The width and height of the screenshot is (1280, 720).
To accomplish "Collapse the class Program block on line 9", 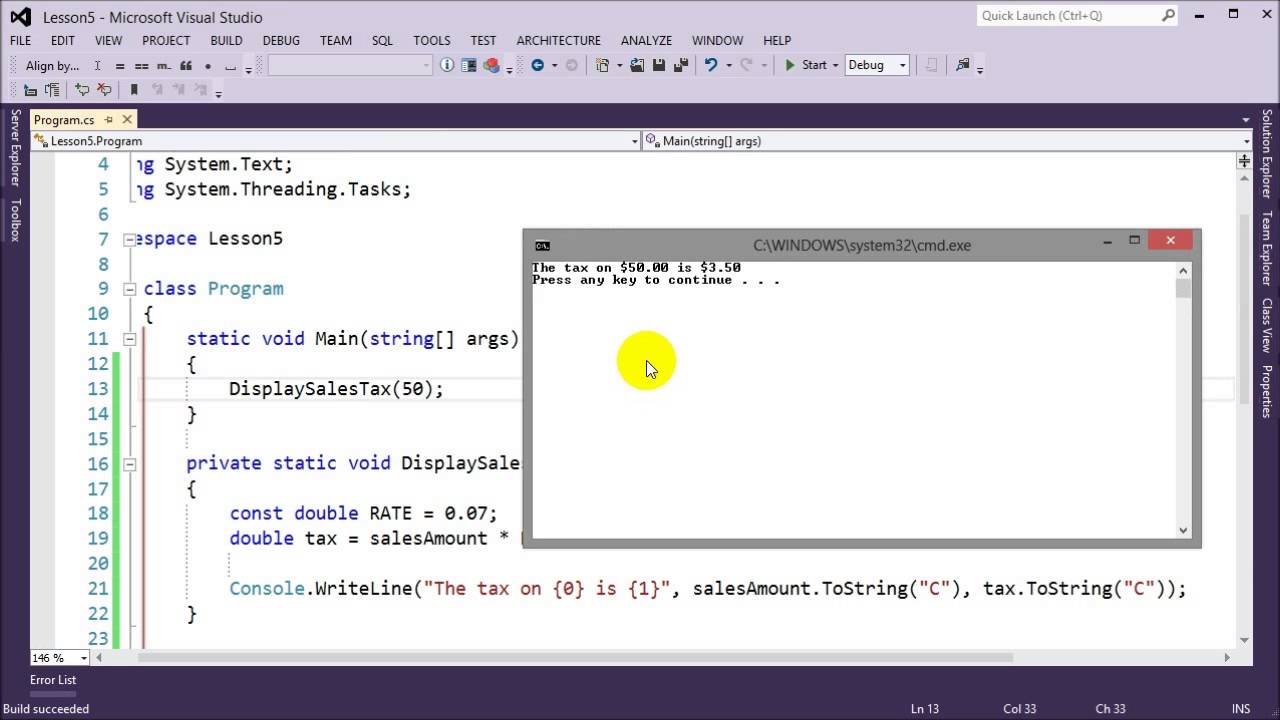I will [129, 289].
